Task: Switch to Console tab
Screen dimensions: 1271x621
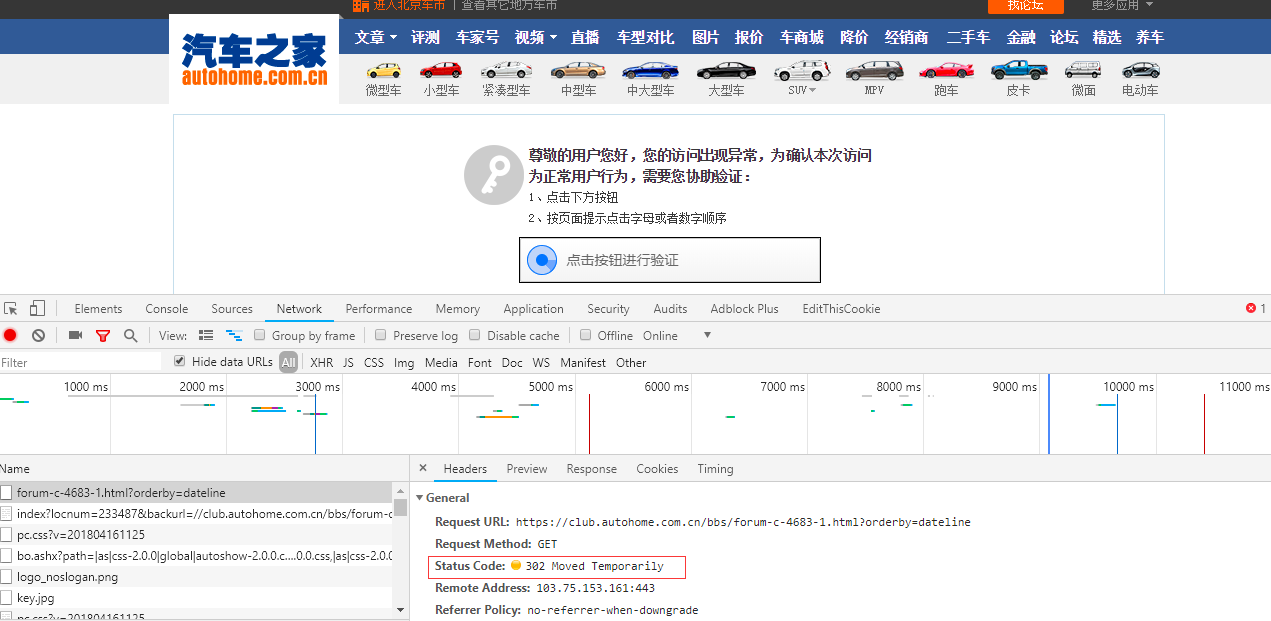Action: [x=166, y=309]
